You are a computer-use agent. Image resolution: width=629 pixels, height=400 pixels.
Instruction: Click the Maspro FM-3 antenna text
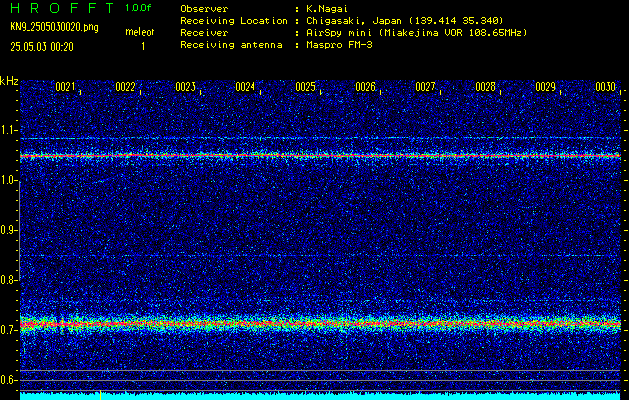339,45
